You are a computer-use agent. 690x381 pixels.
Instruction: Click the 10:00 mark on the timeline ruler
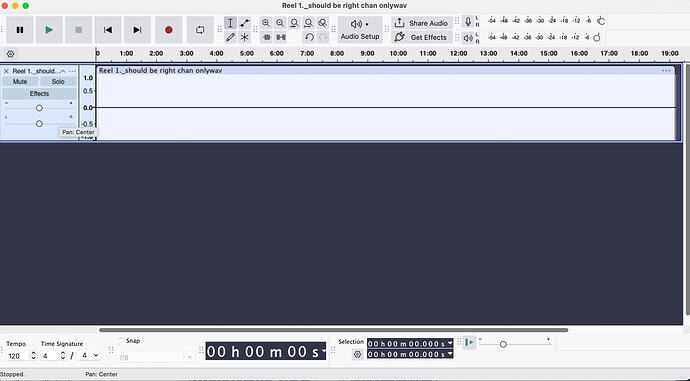pos(398,53)
